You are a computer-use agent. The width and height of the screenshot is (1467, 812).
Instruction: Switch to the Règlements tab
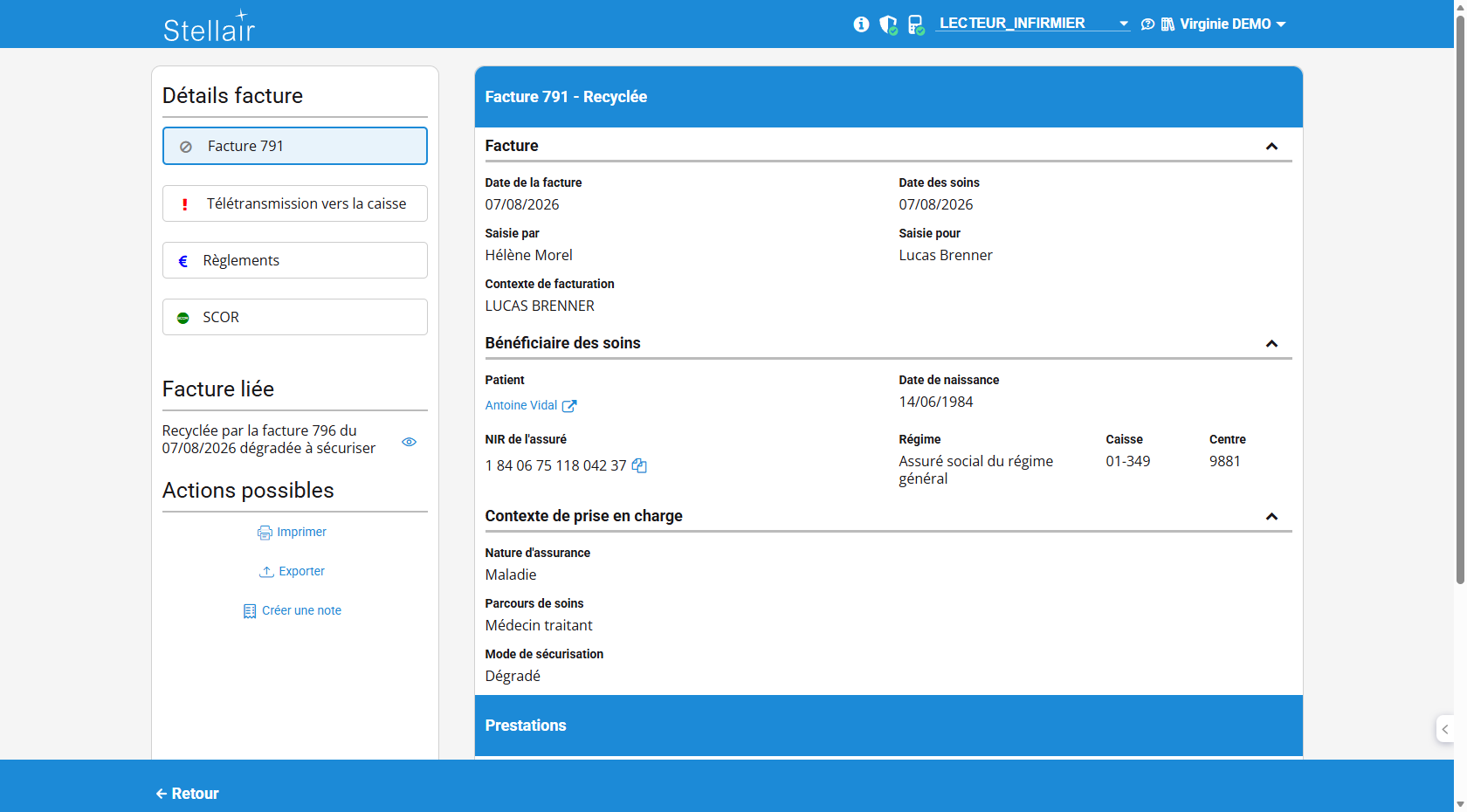coord(295,260)
